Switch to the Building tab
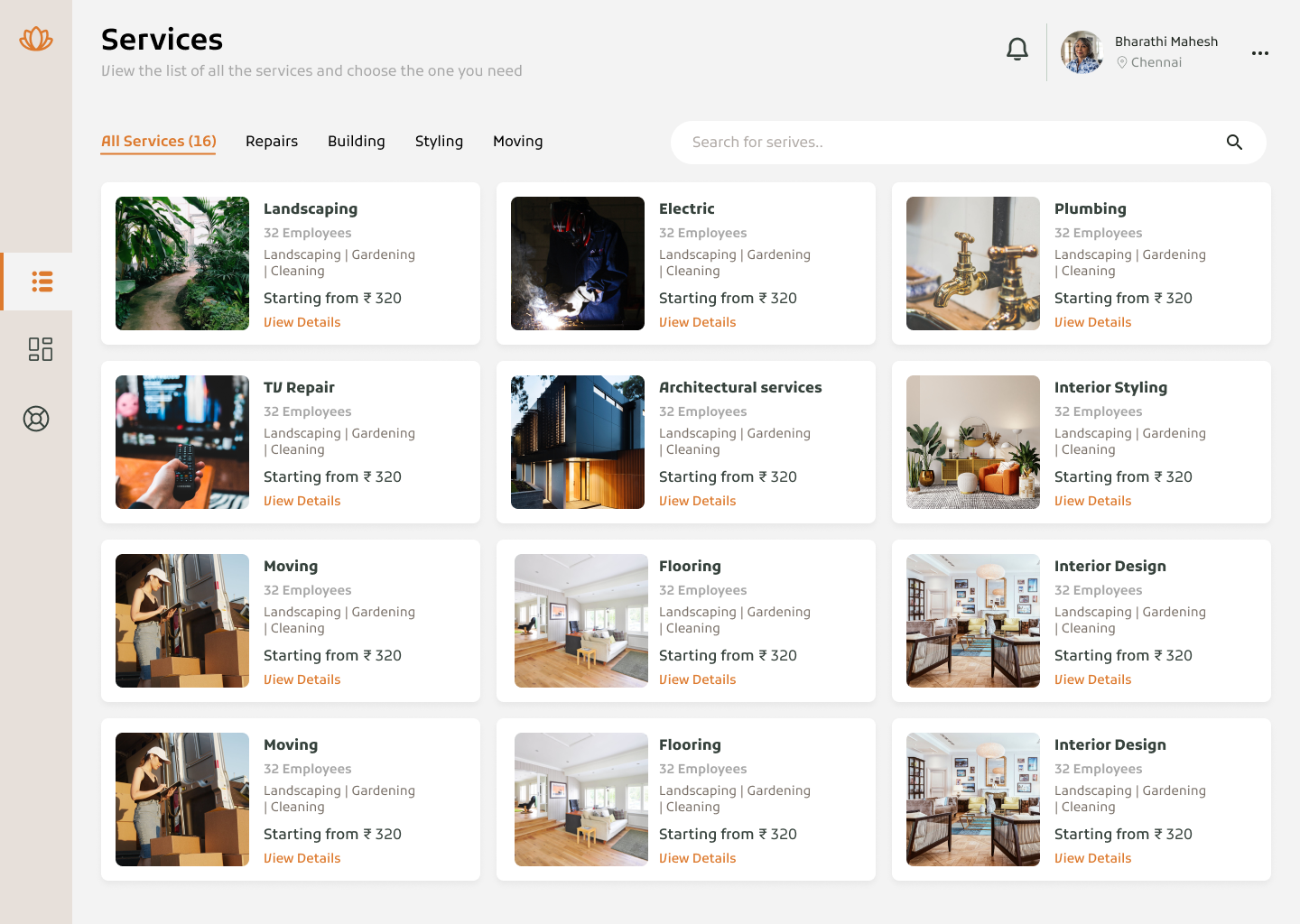Viewport: 1300px width, 924px height. [x=356, y=141]
